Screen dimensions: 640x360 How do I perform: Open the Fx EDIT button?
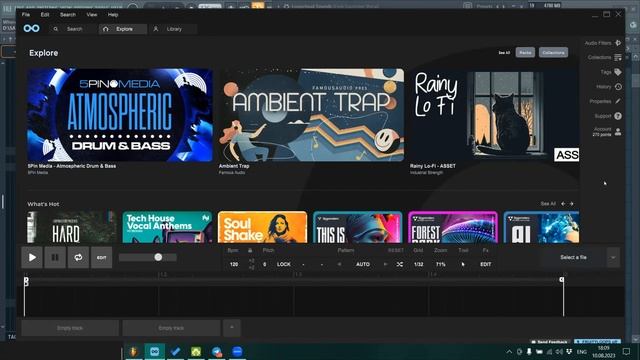tap(486, 264)
